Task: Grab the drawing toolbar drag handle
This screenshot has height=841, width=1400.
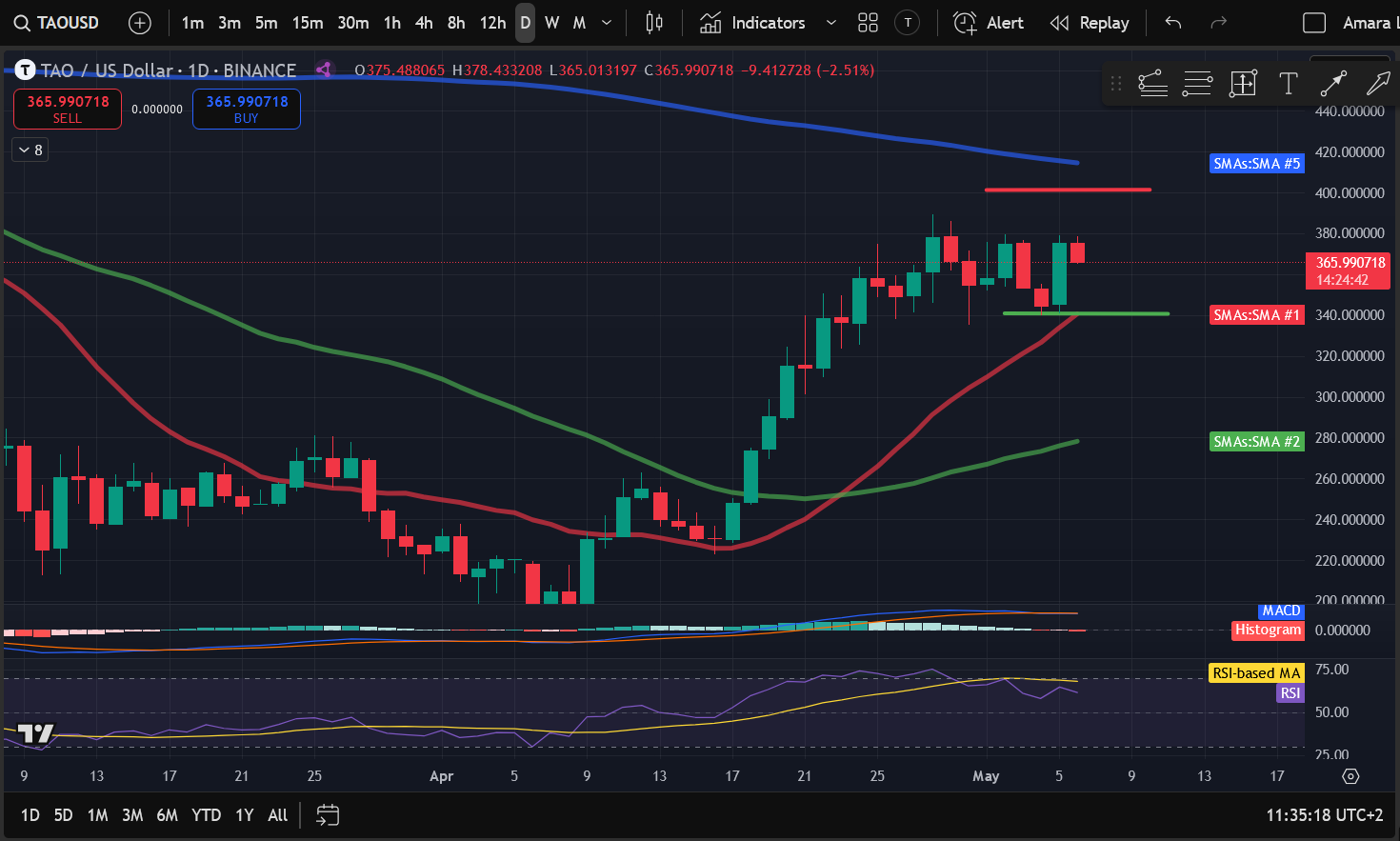Action: click(x=1116, y=84)
